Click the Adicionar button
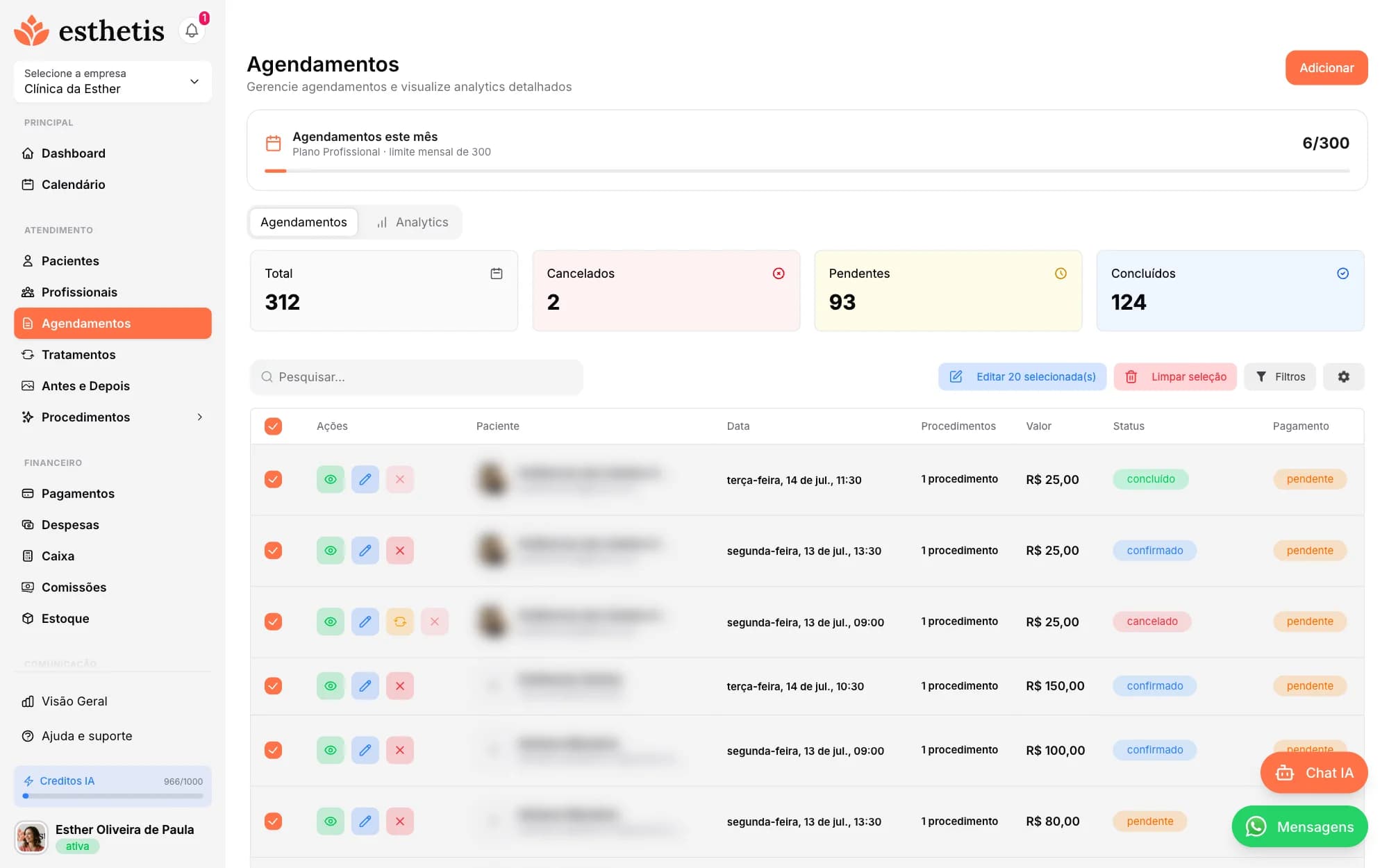 pos(1326,67)
